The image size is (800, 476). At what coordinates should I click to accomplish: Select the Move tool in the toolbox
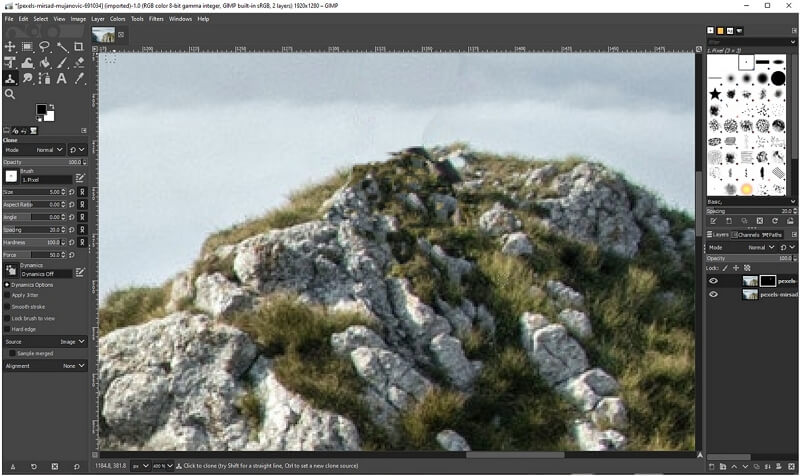pyautogui.click(x=10, y=47)
